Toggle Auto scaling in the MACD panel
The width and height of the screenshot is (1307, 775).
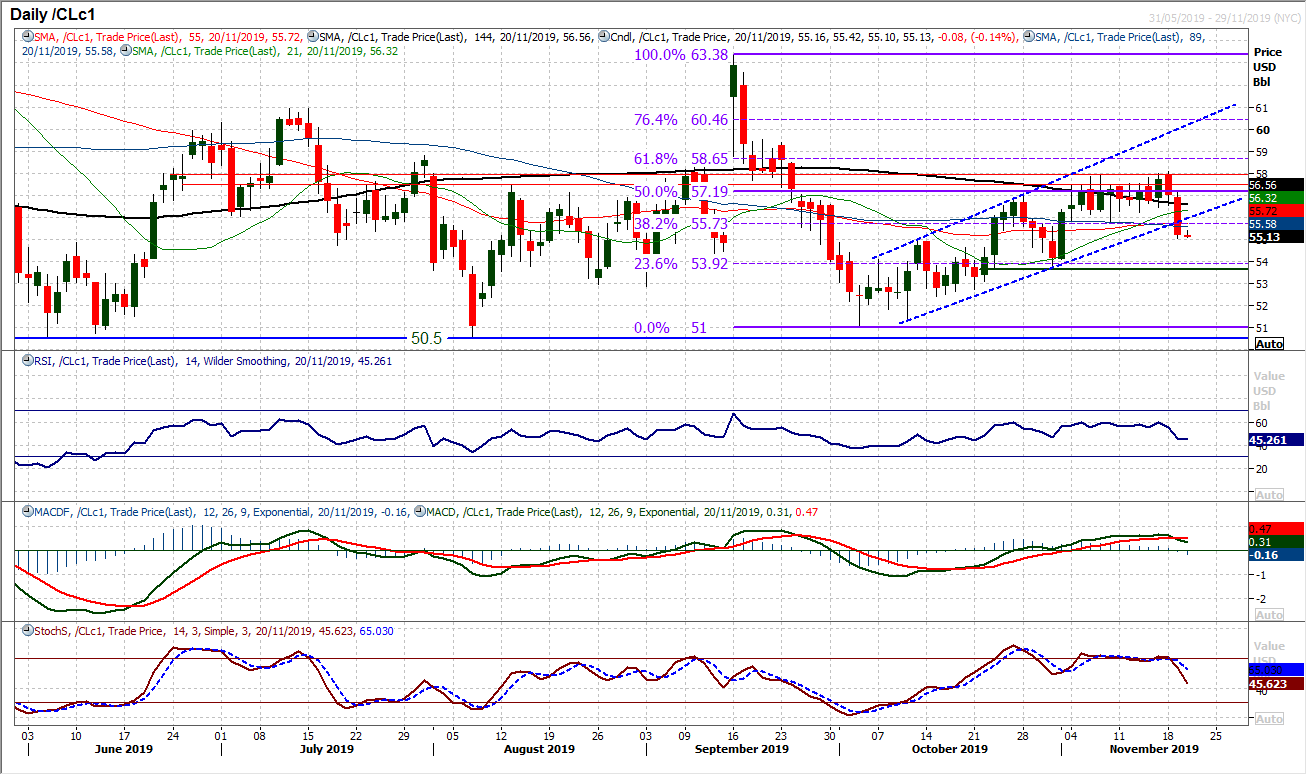[1268, 615]
